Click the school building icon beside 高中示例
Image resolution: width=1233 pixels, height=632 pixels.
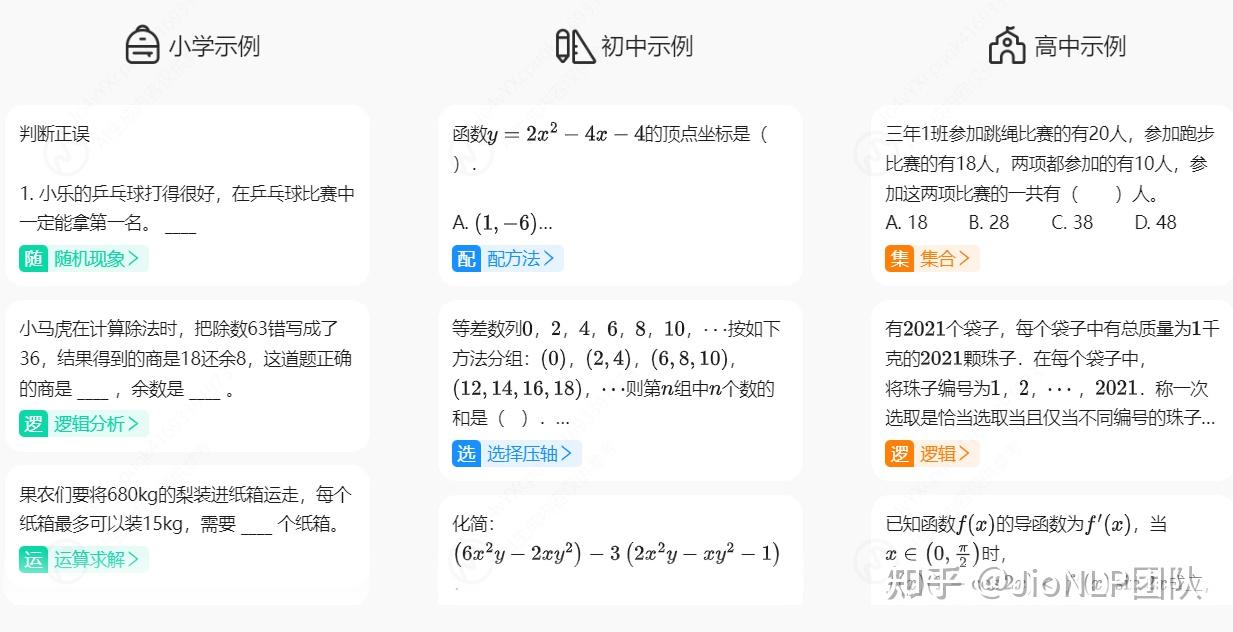tap(1007, 46)
